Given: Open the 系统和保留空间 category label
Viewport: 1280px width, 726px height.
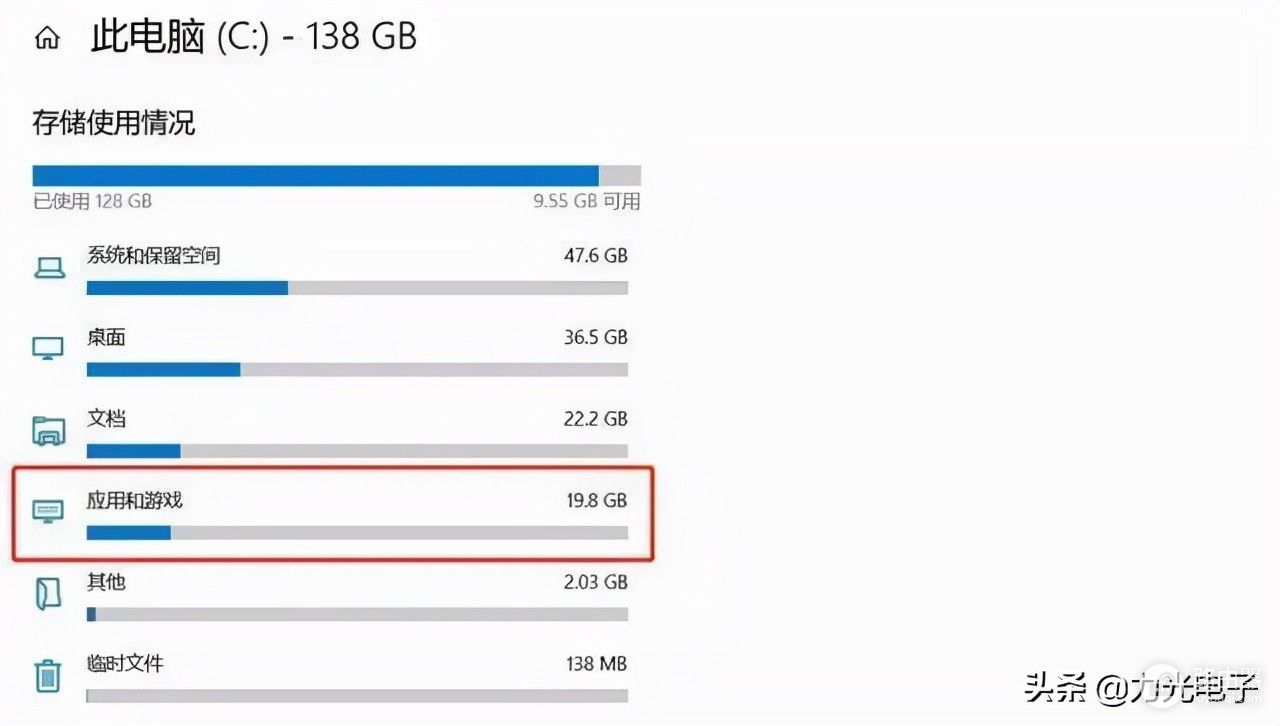Looking at the screenshot, I should pos(153,256).
